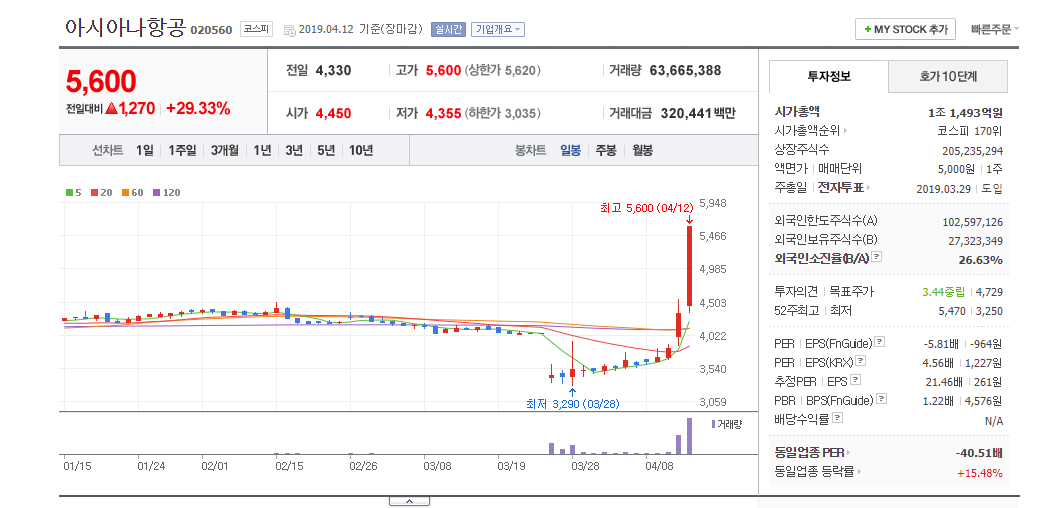Open the 기업개요 dropdown
The image size is (1039, 508).
coord(498,29)
